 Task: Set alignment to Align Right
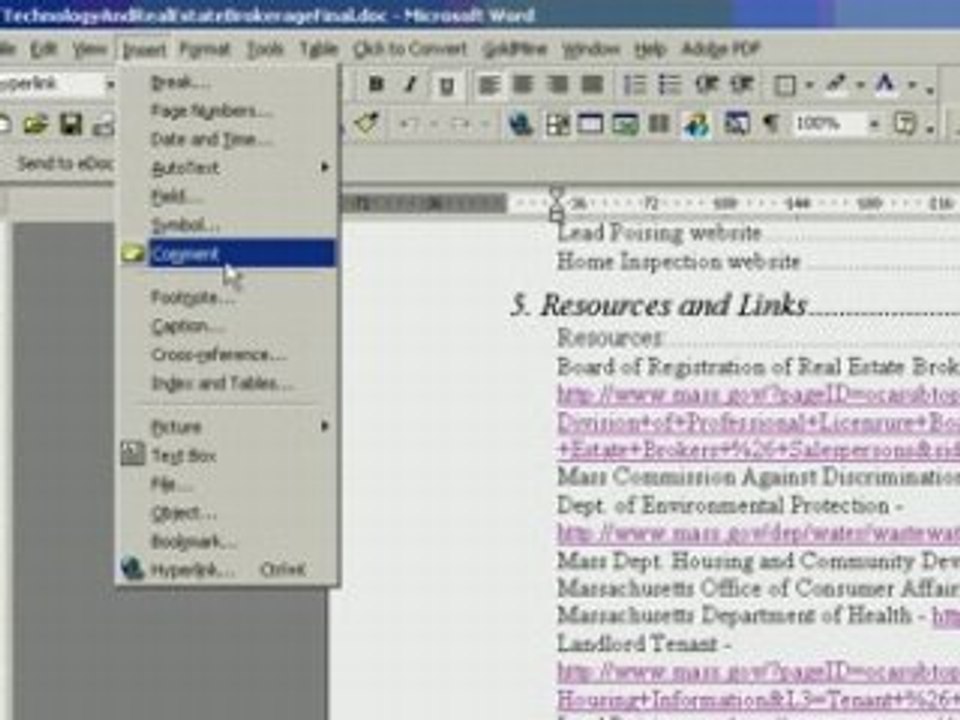click(557, 85)
